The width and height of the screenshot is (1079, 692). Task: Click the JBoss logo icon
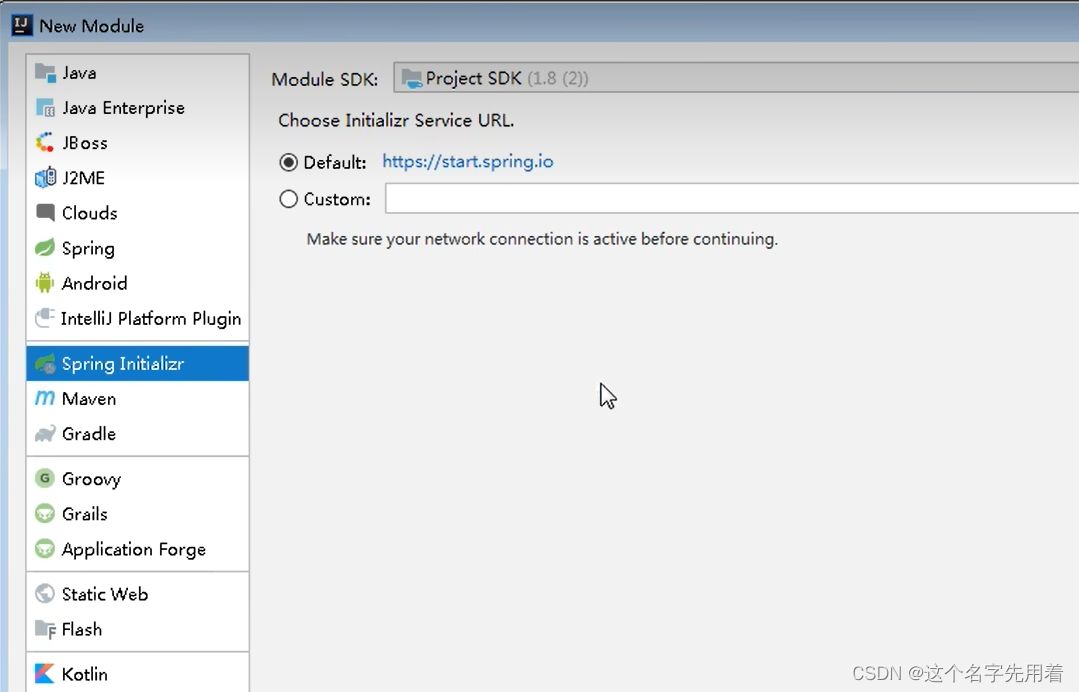[x=45, y=143]
